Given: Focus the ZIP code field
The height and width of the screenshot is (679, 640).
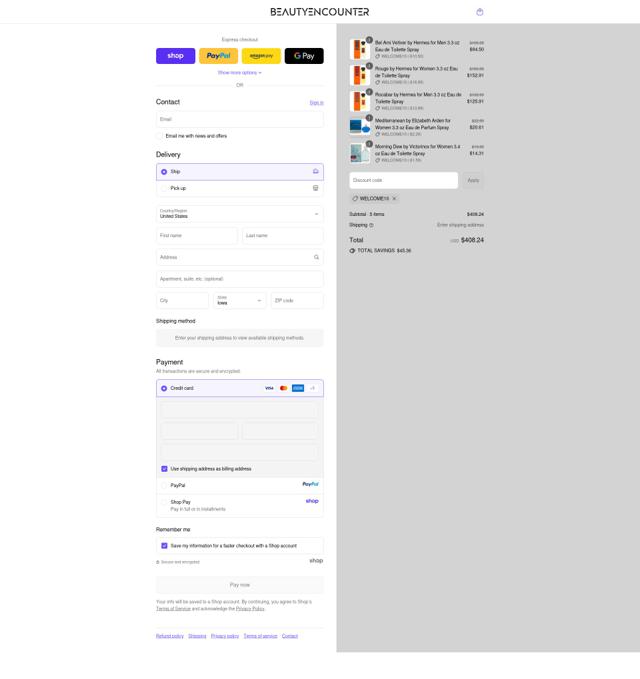Looking at the screenshot, I should point(297,301).
